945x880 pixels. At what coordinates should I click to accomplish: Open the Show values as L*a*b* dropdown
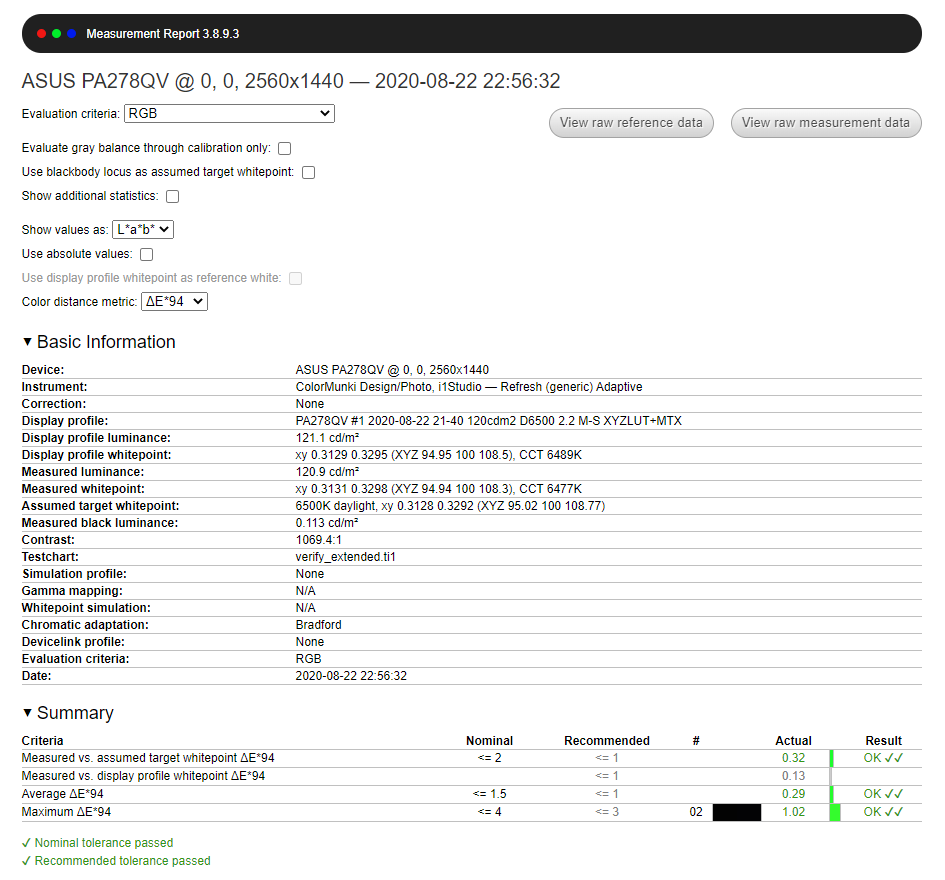click(143, 230)
